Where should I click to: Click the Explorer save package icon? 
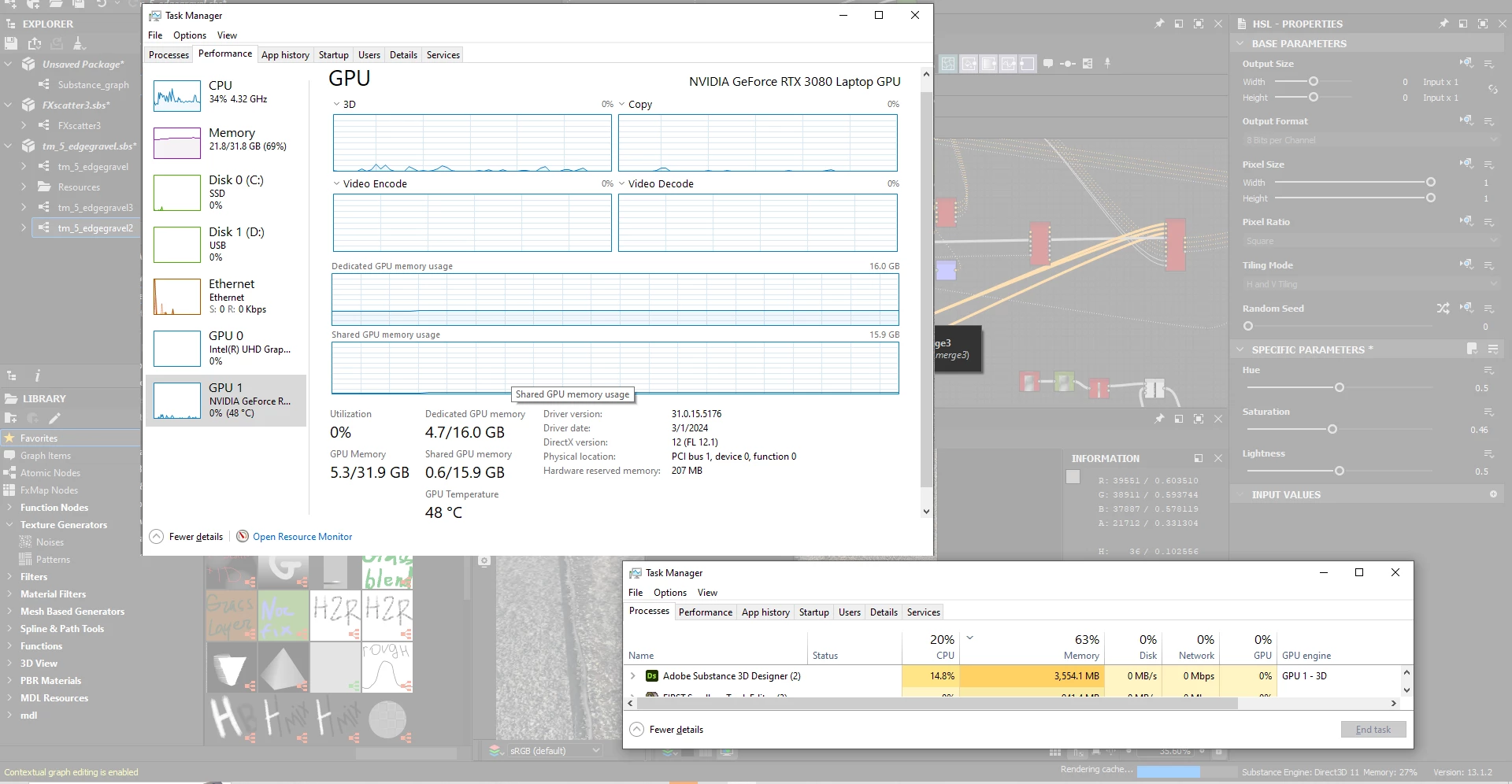(x=11, y=44)
